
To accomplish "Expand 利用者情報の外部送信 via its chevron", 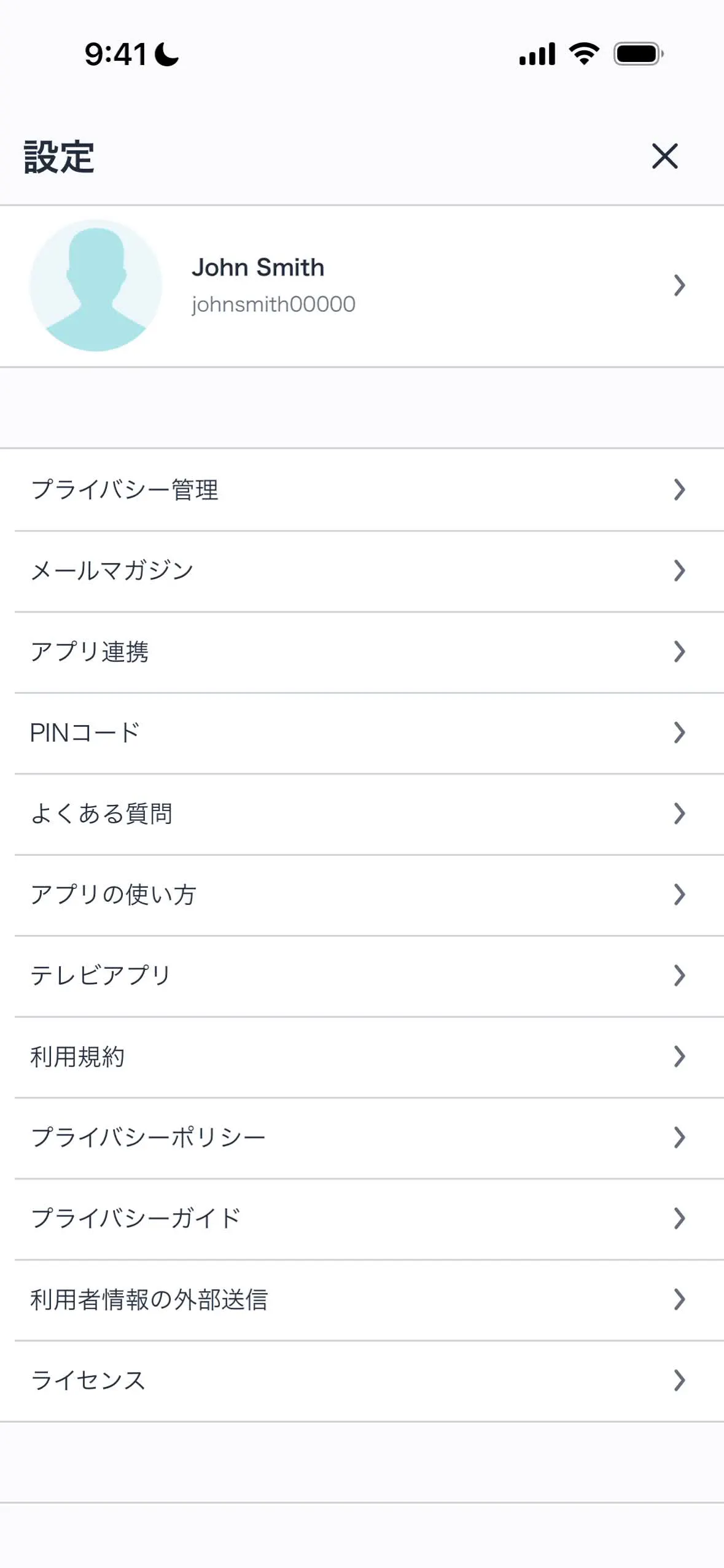I will tap(679, 1299).
